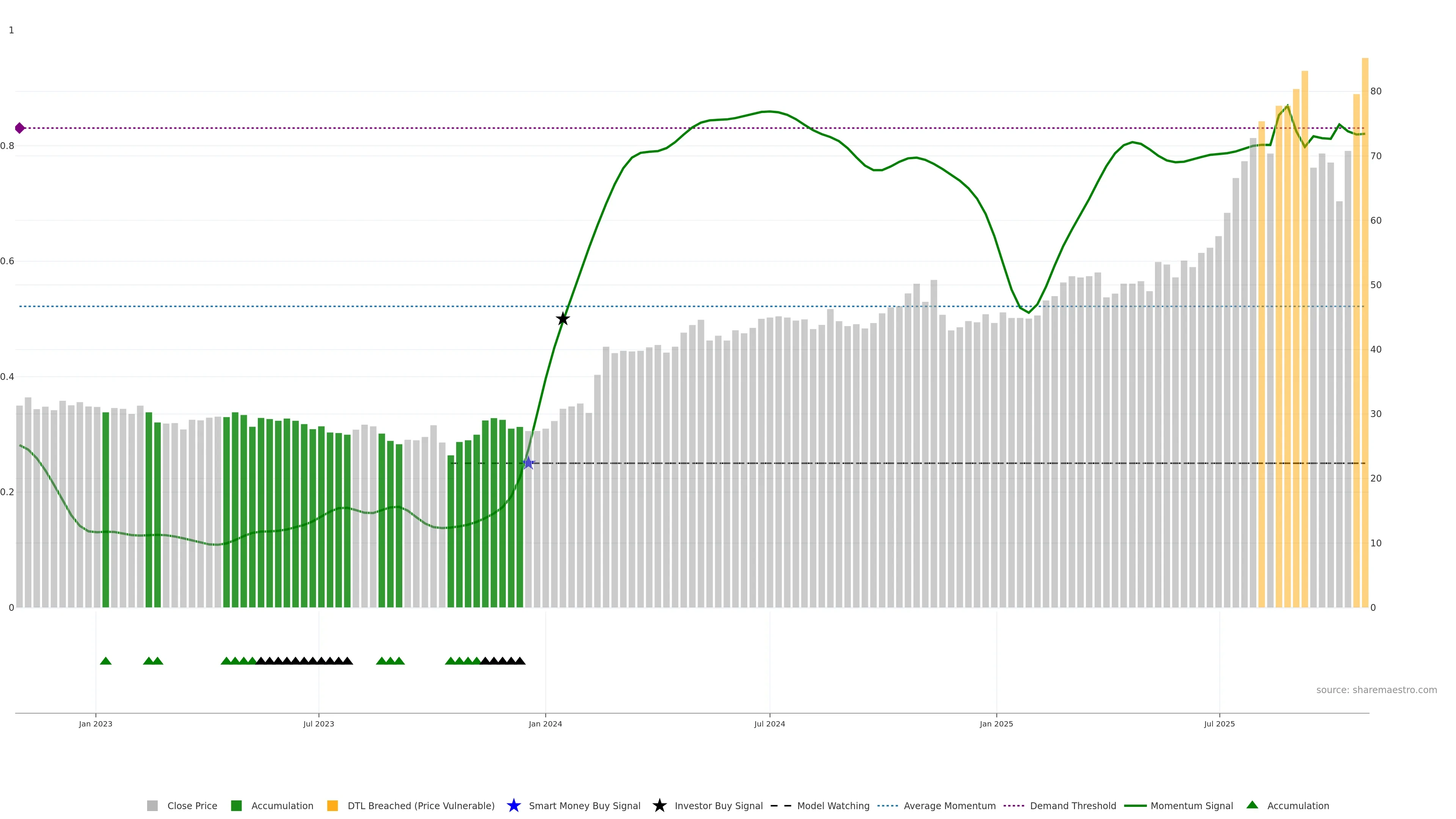Click the Jan 2024 axis label
Viewport: 1456px width, 819px height.
click(545, 723)
